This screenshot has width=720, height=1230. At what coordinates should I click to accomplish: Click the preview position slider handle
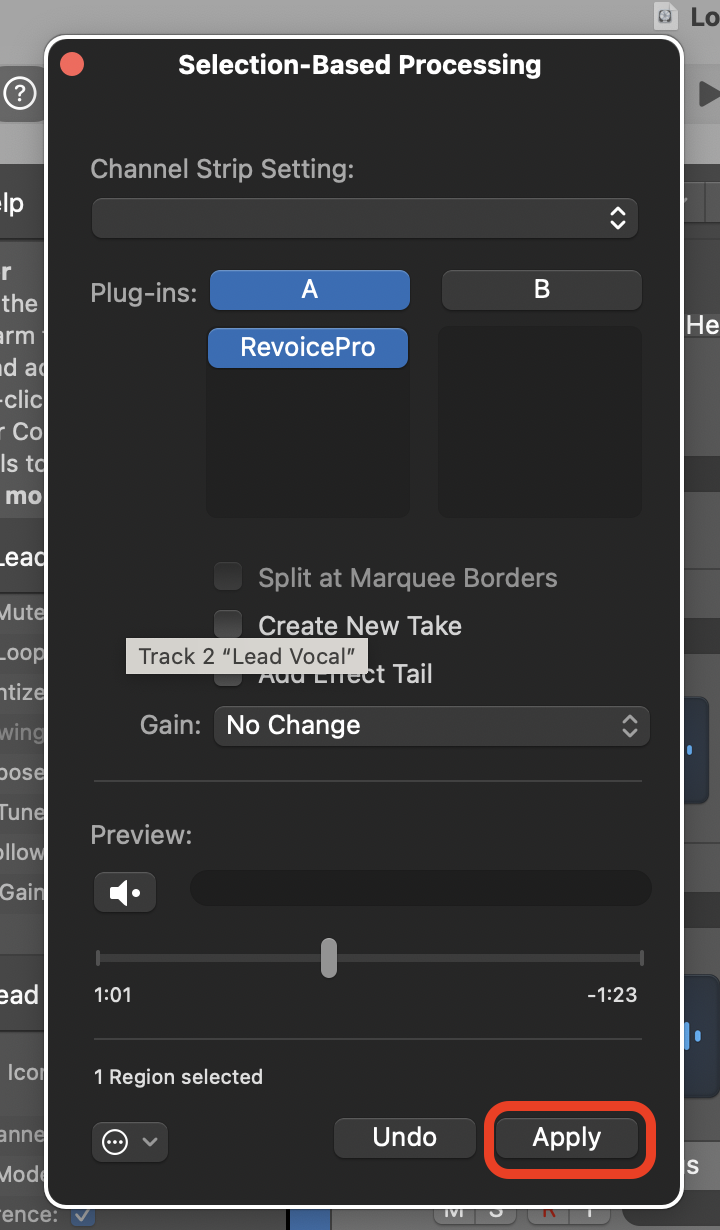328,958
